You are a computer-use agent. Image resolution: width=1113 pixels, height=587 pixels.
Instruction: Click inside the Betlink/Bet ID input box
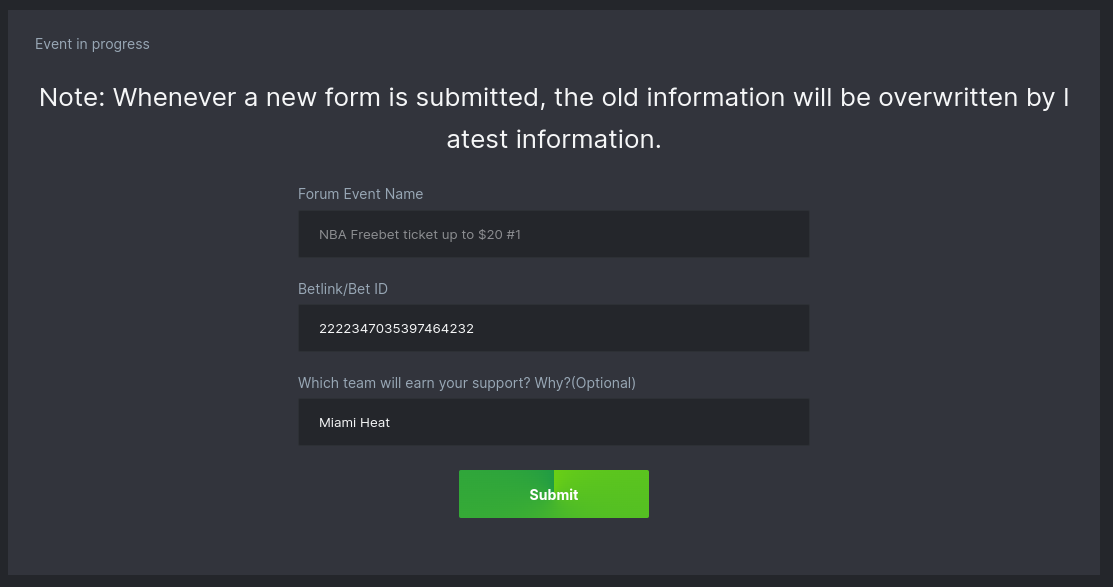pyautogui.click(x=553, y=328)
